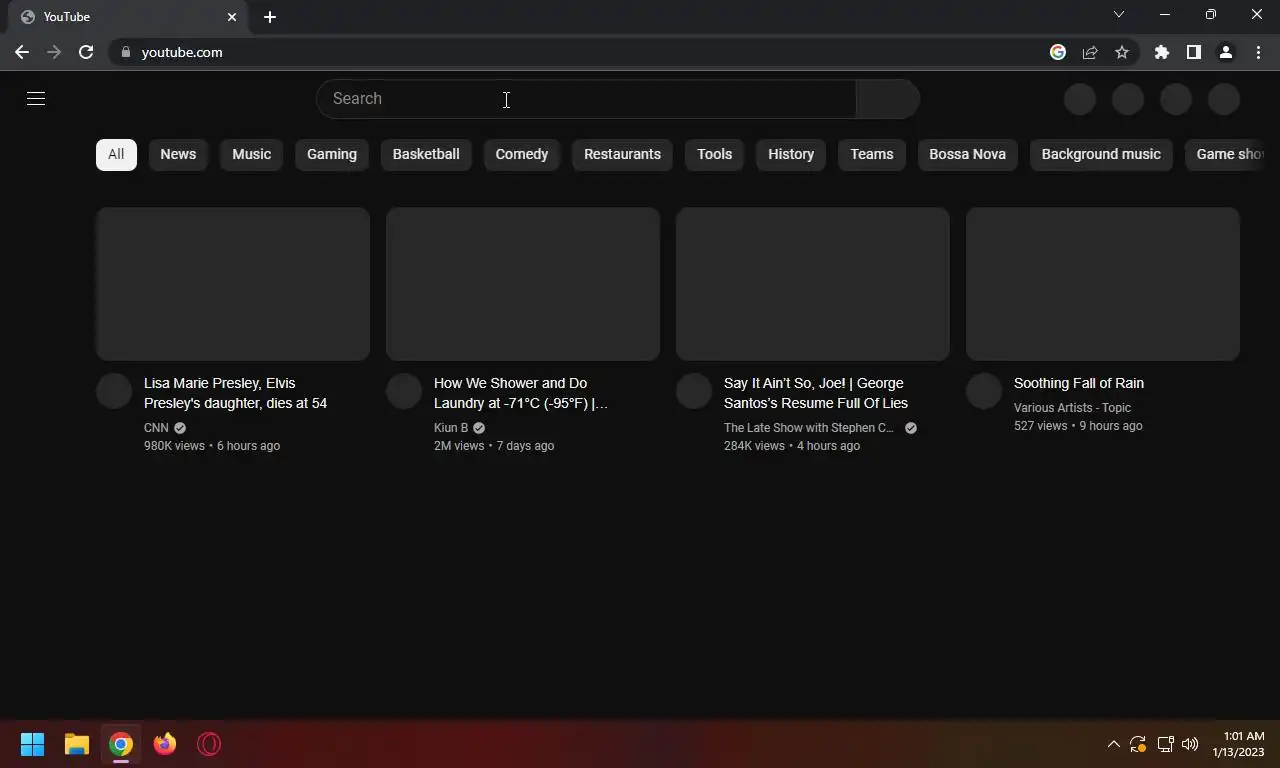The width and height of the screenshot is (1280, 768).
Task: Click the search button beside the Search box
Action: point(888,99)
